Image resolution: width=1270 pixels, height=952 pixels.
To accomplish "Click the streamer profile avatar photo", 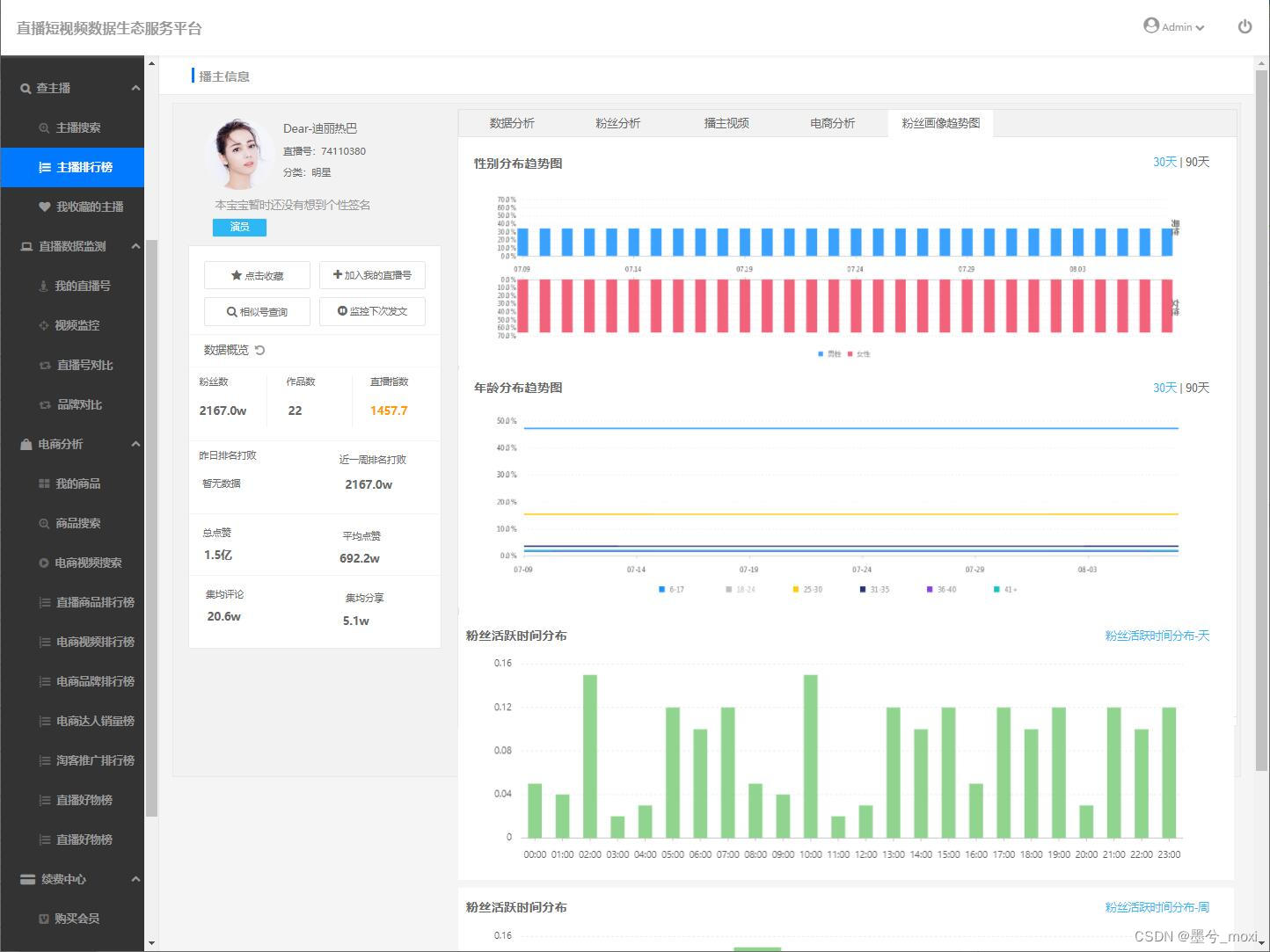I will (238, 155).
